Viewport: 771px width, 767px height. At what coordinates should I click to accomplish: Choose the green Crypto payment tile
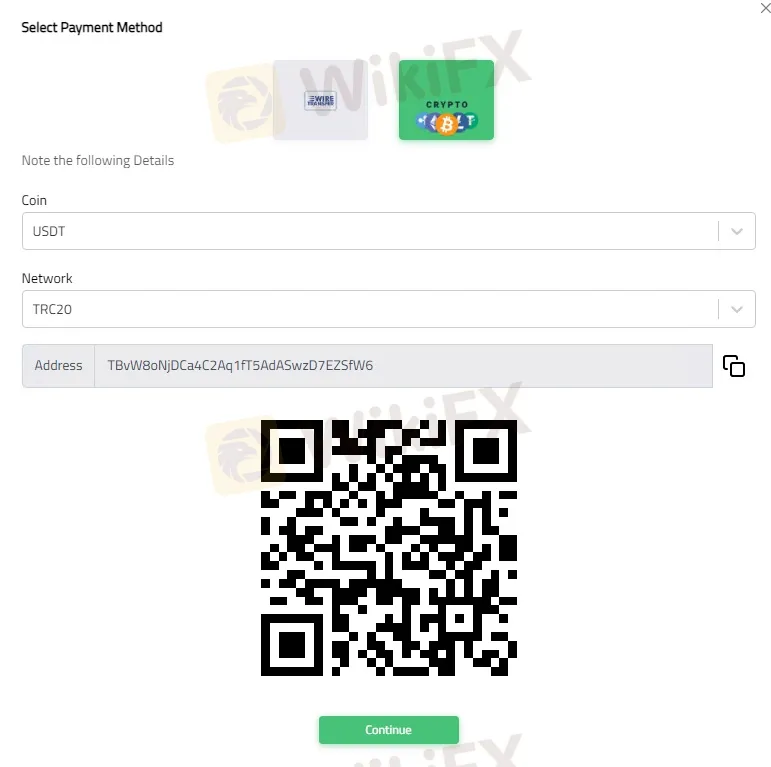click(x=446, y=100)
